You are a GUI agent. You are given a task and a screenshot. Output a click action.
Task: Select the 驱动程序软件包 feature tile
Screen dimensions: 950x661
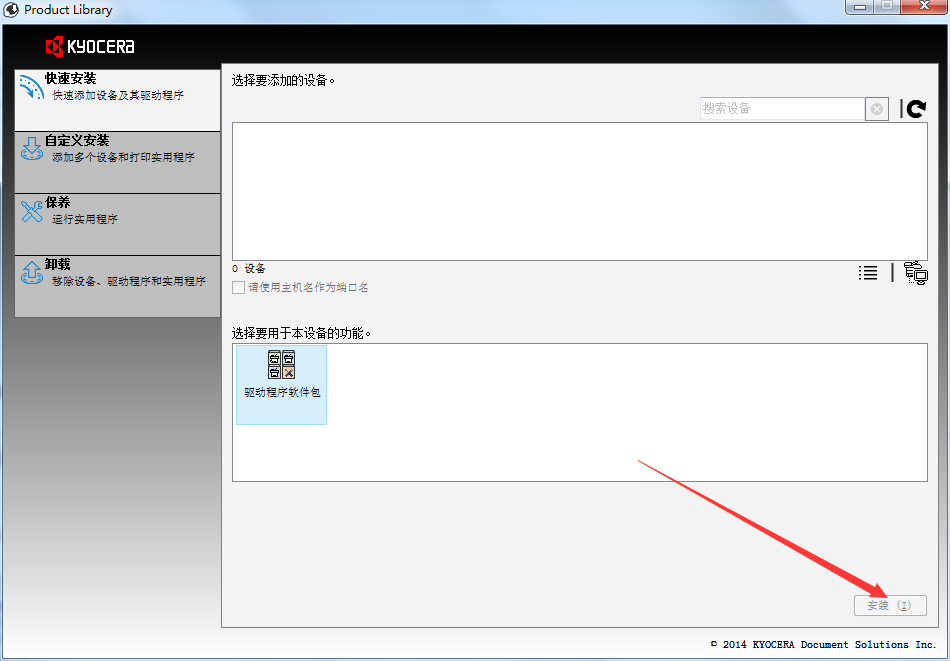(x=282, y=385)
